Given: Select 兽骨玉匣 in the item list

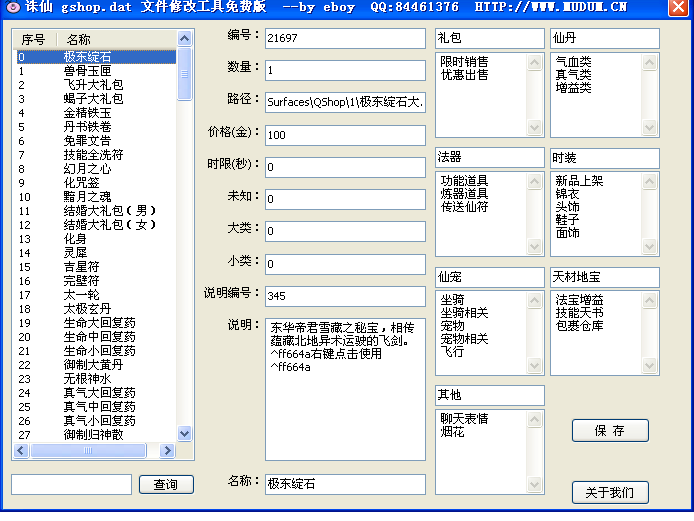Looking at the screenshot, I should (87, 71).
